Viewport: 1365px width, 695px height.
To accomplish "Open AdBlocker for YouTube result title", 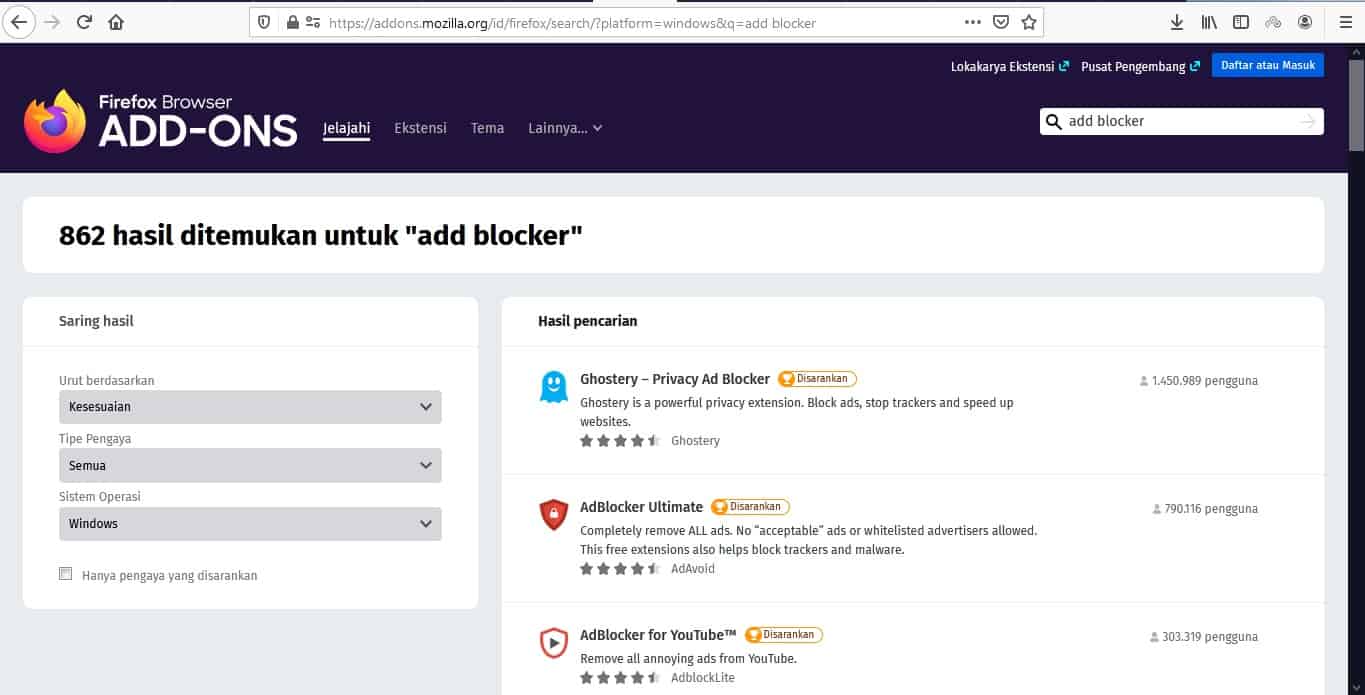I will pos(658,635).
